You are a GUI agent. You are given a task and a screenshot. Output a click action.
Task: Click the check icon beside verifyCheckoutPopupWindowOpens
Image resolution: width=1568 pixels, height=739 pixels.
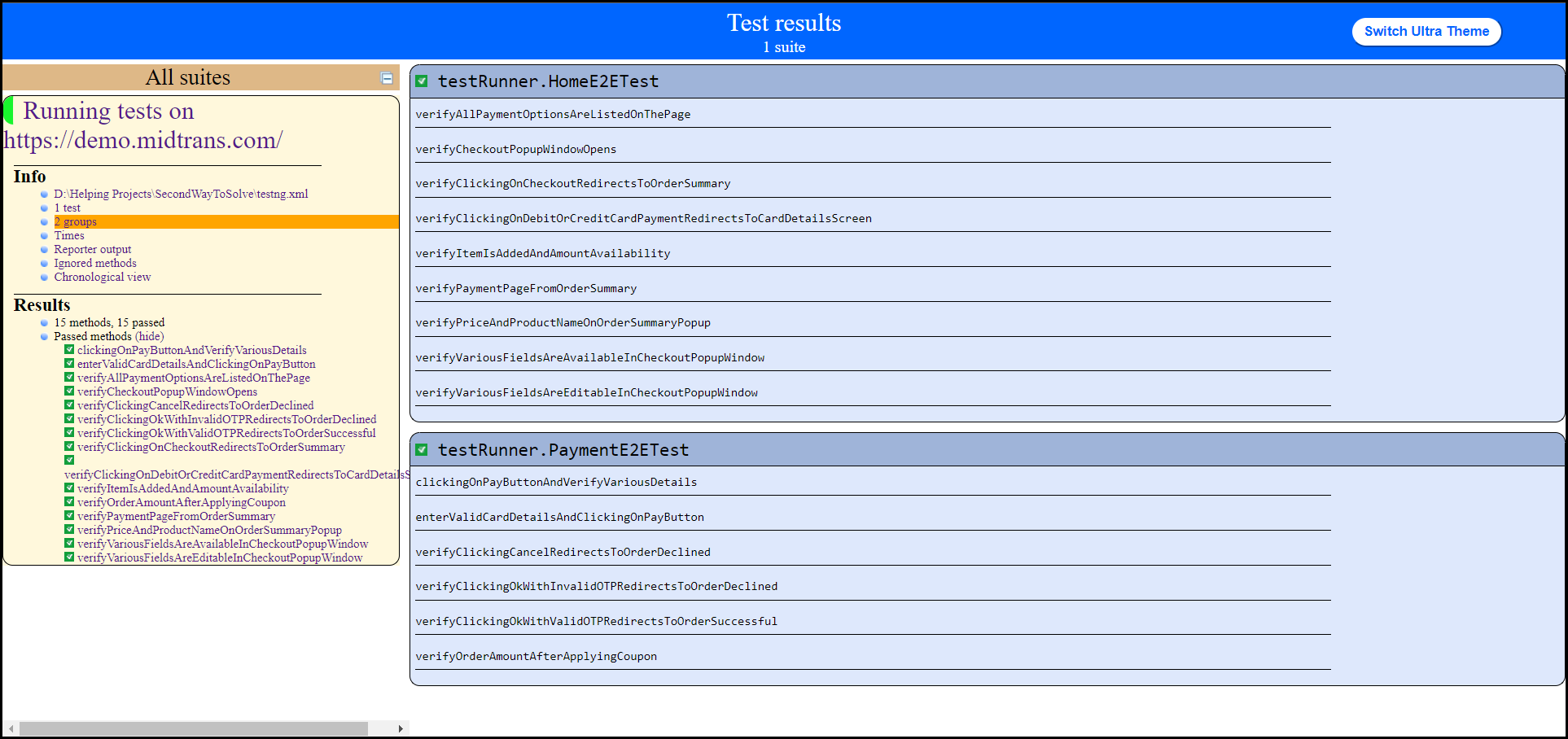(x=69, y=391)
